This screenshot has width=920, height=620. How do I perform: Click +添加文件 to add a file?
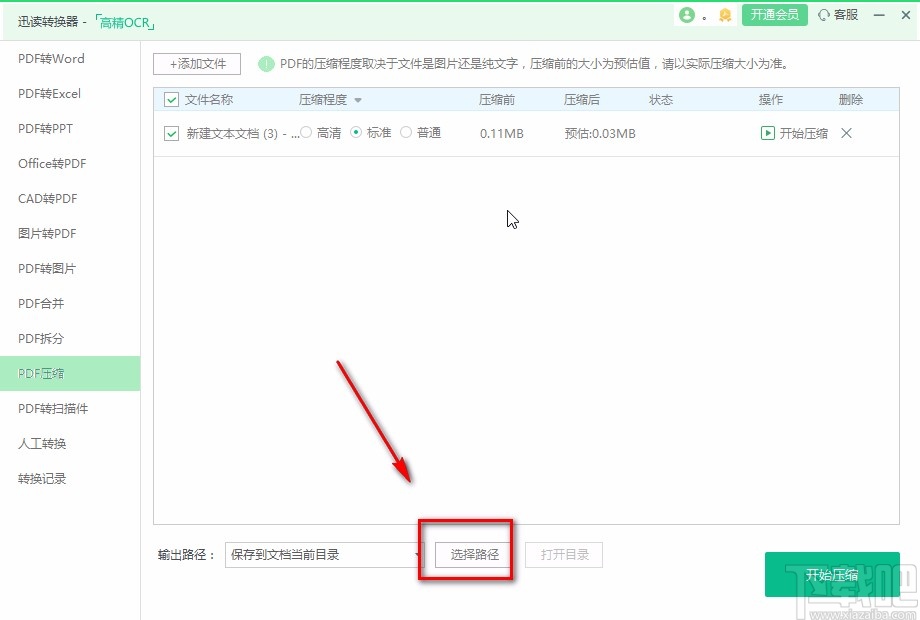tap(196, 64)
